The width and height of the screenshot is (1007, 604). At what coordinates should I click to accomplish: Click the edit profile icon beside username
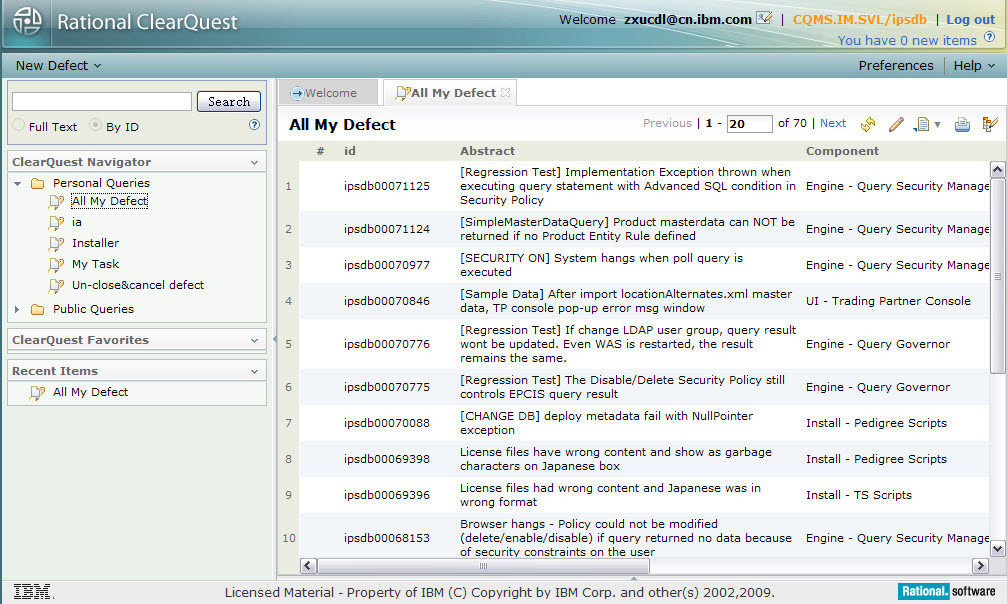click(x=765, y=19)
